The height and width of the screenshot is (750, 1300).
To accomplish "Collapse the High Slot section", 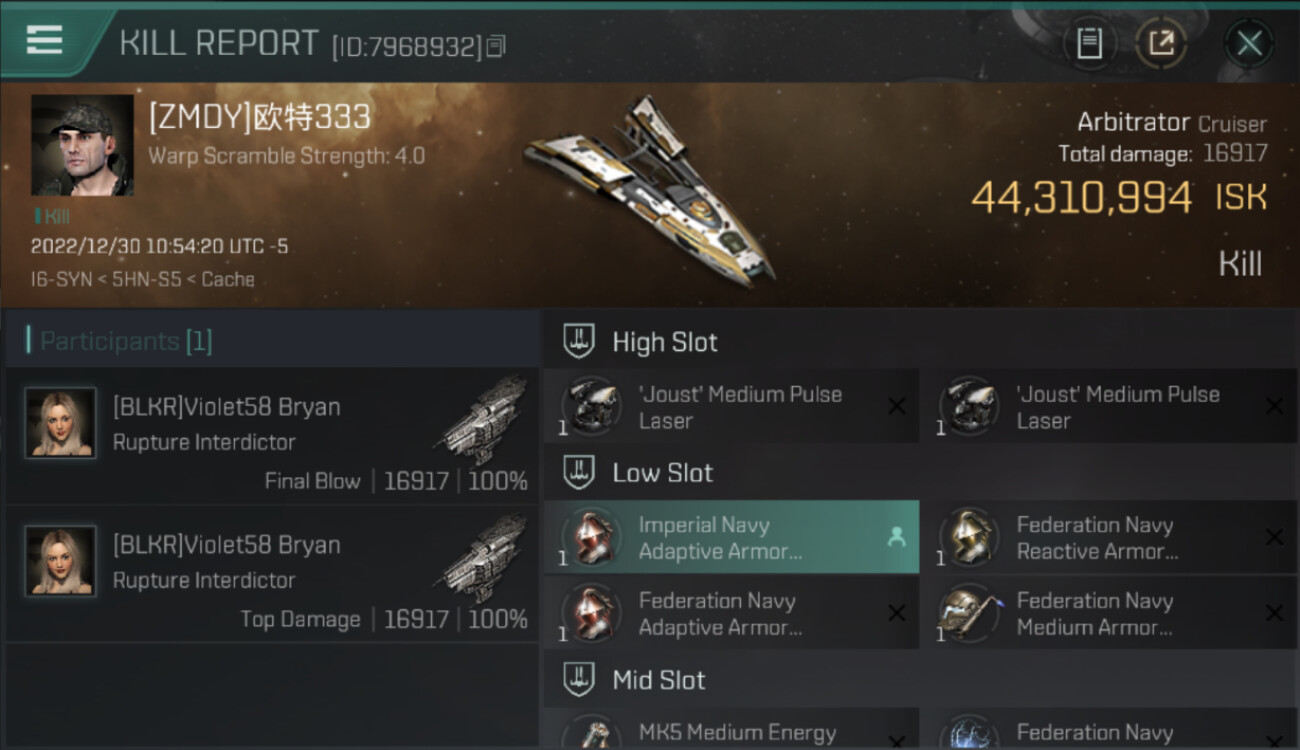I will [664, 342].
